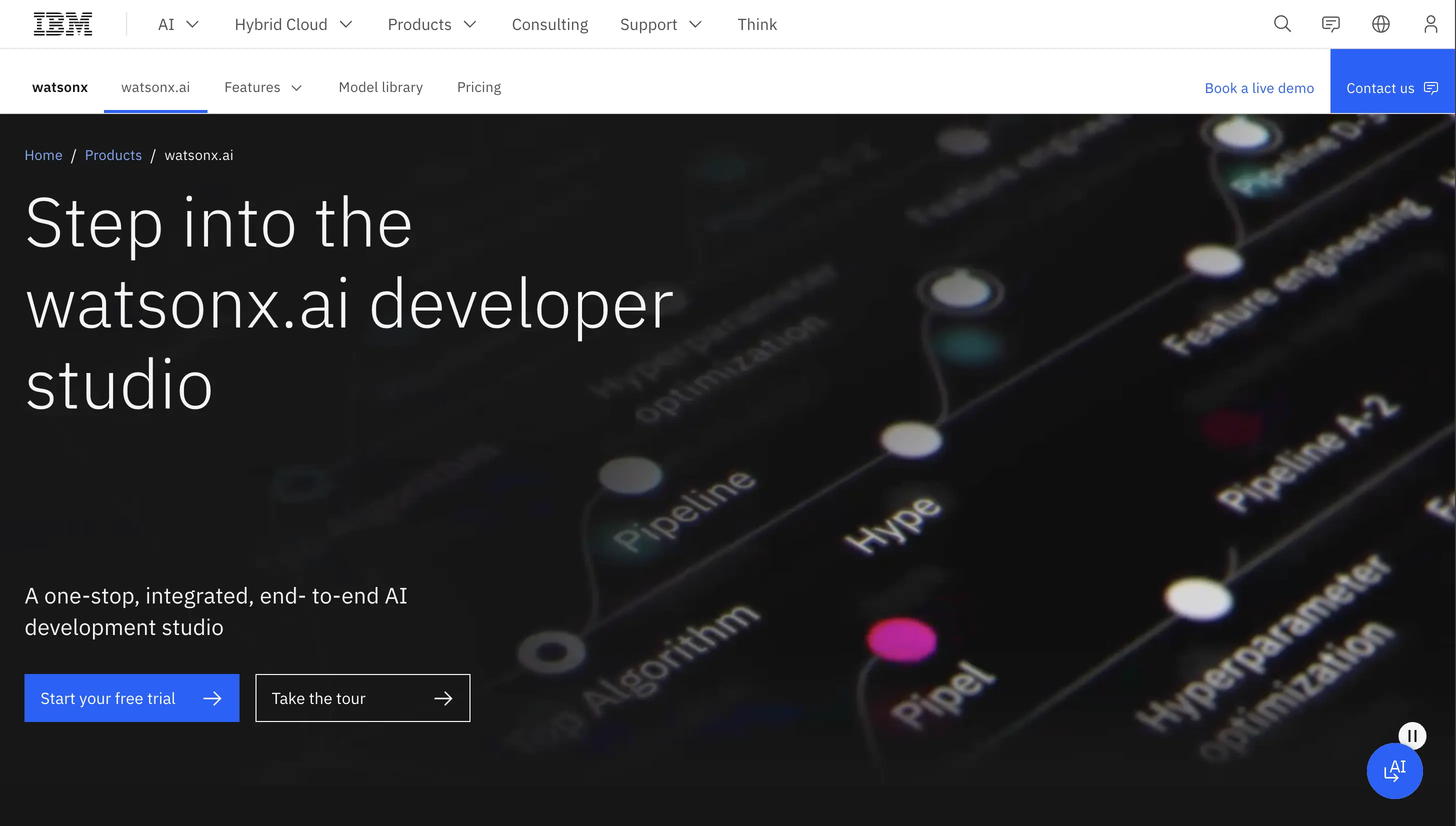Expand the Hybrid Cloud dropdown
This screenshot has height=826, width=1456.
pyautogui.click(x=293, y=24)
